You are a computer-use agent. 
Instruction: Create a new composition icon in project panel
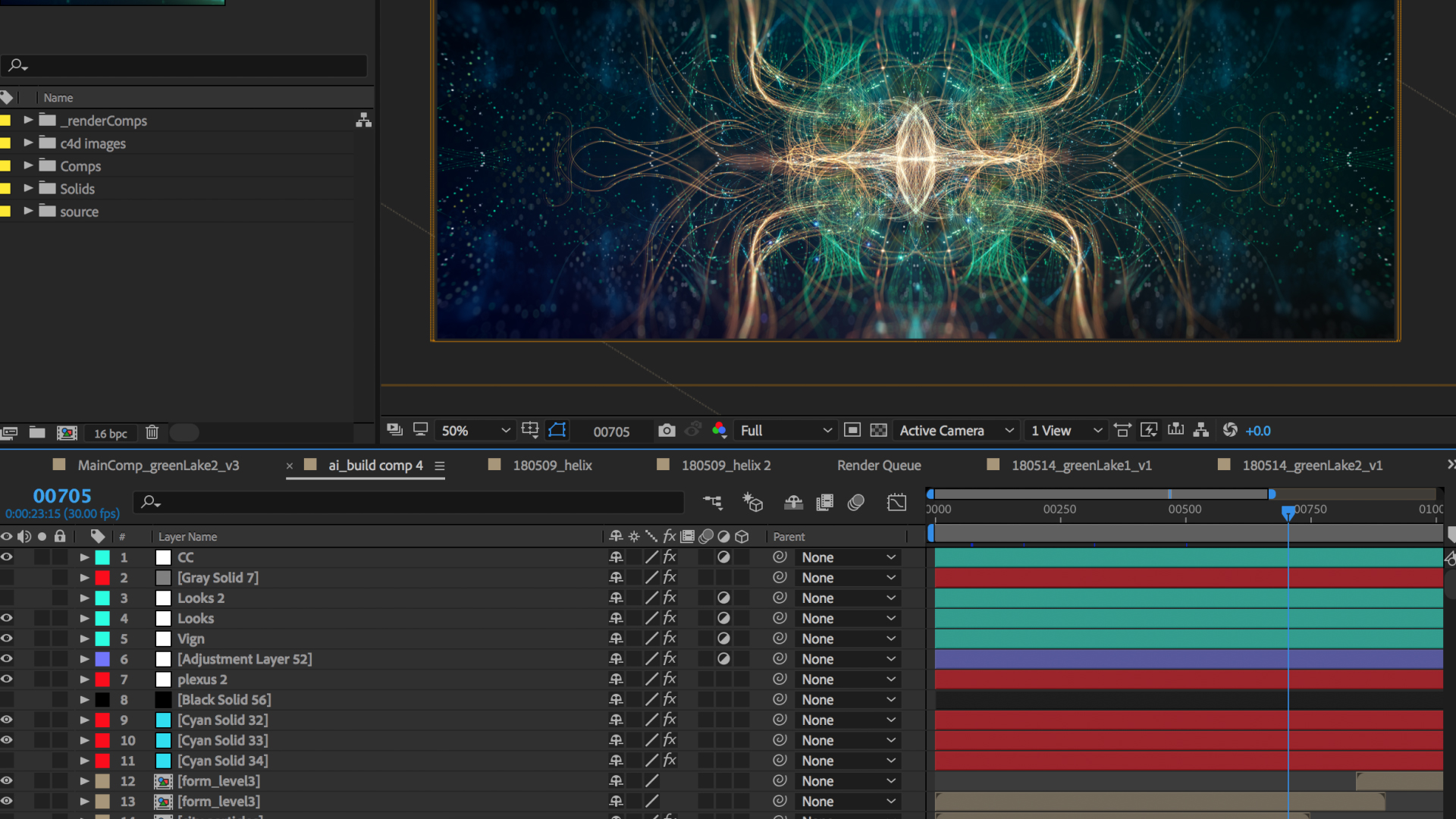(67, 432)
